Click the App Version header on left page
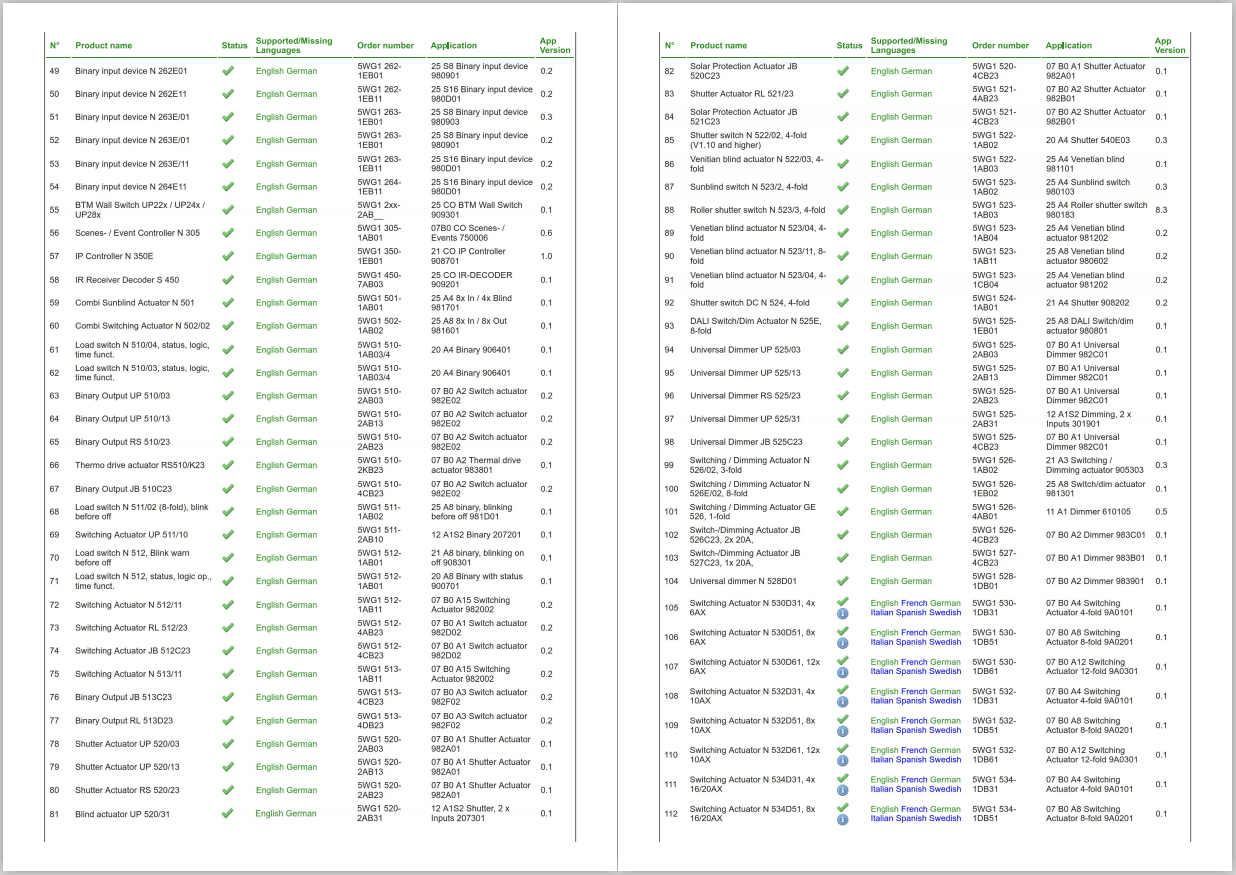Screen dimensions: 1236x875 (x=555, y=46)
